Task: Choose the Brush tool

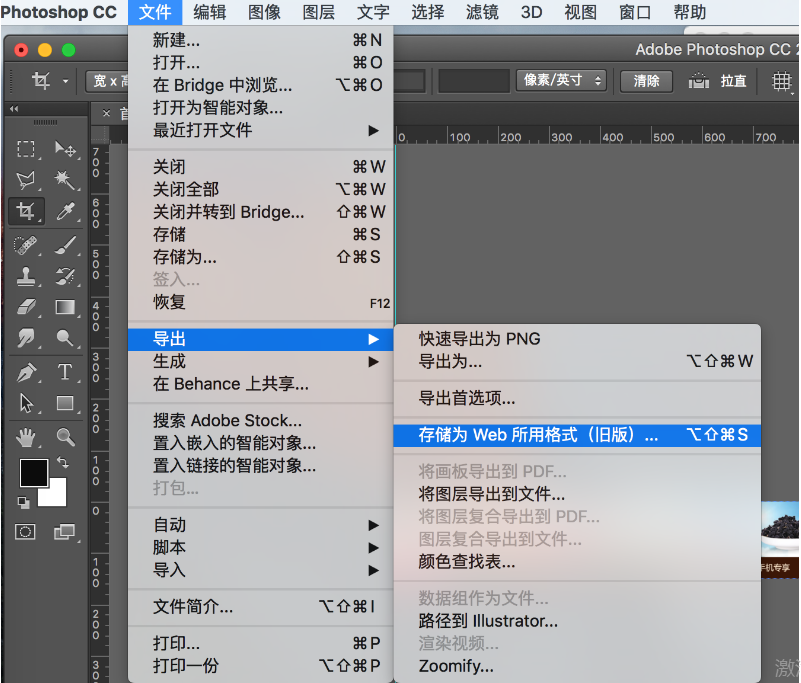Action: point(65,244)
